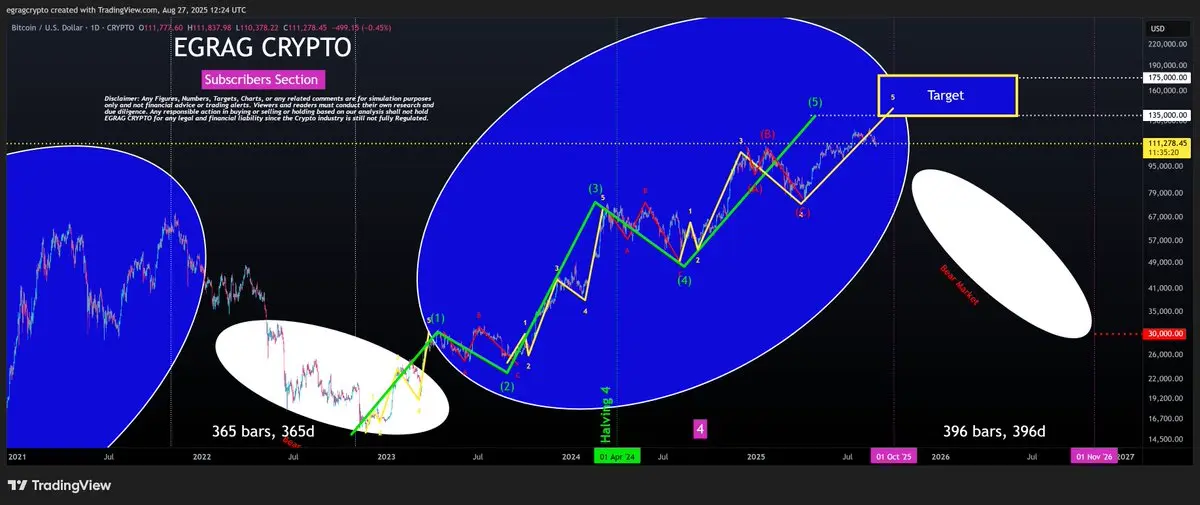Image resolution: width=1200 pixels, height=505 pixels.
Task: Click the 57,000.00 price axis value
Action: pyautogui.click(x=1168, y=240)
